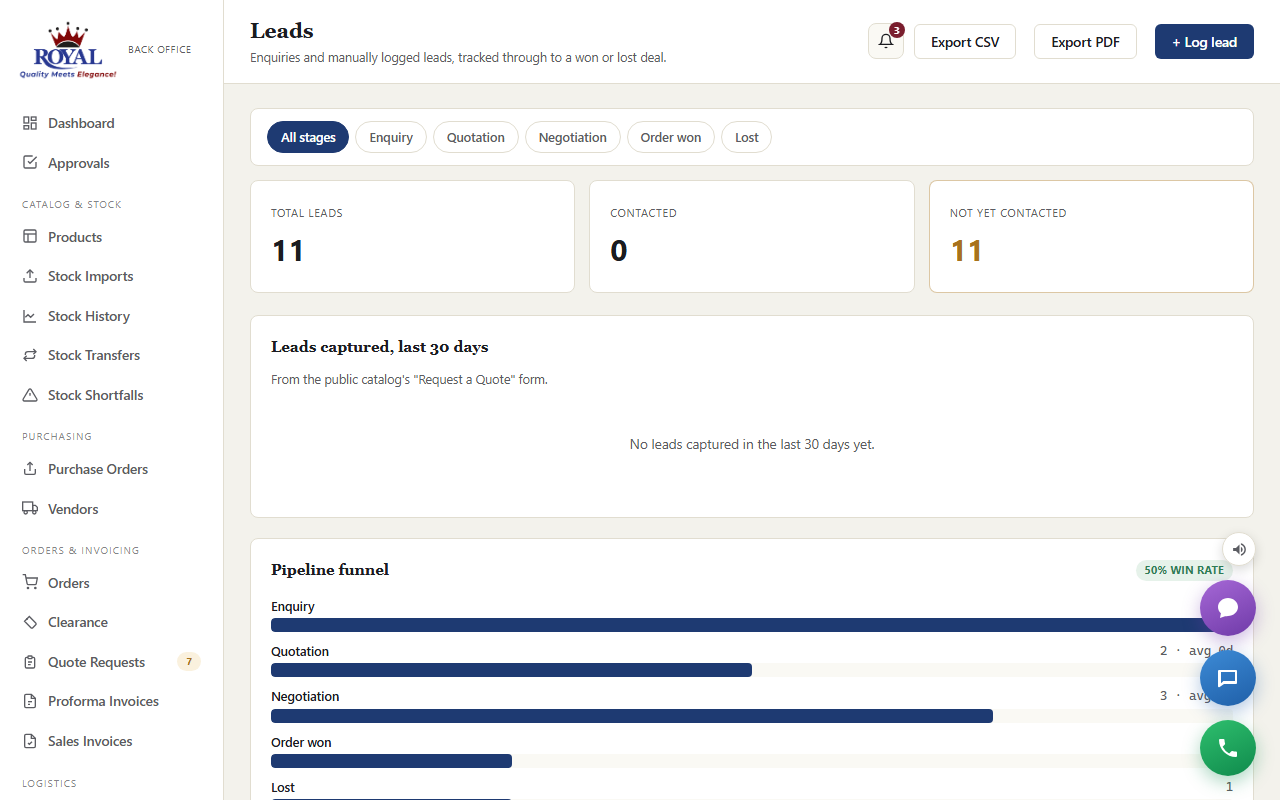This screenshot has height=800, width=1280.
Task: Select the Quotation stage filter
Action: pos(476,137)
